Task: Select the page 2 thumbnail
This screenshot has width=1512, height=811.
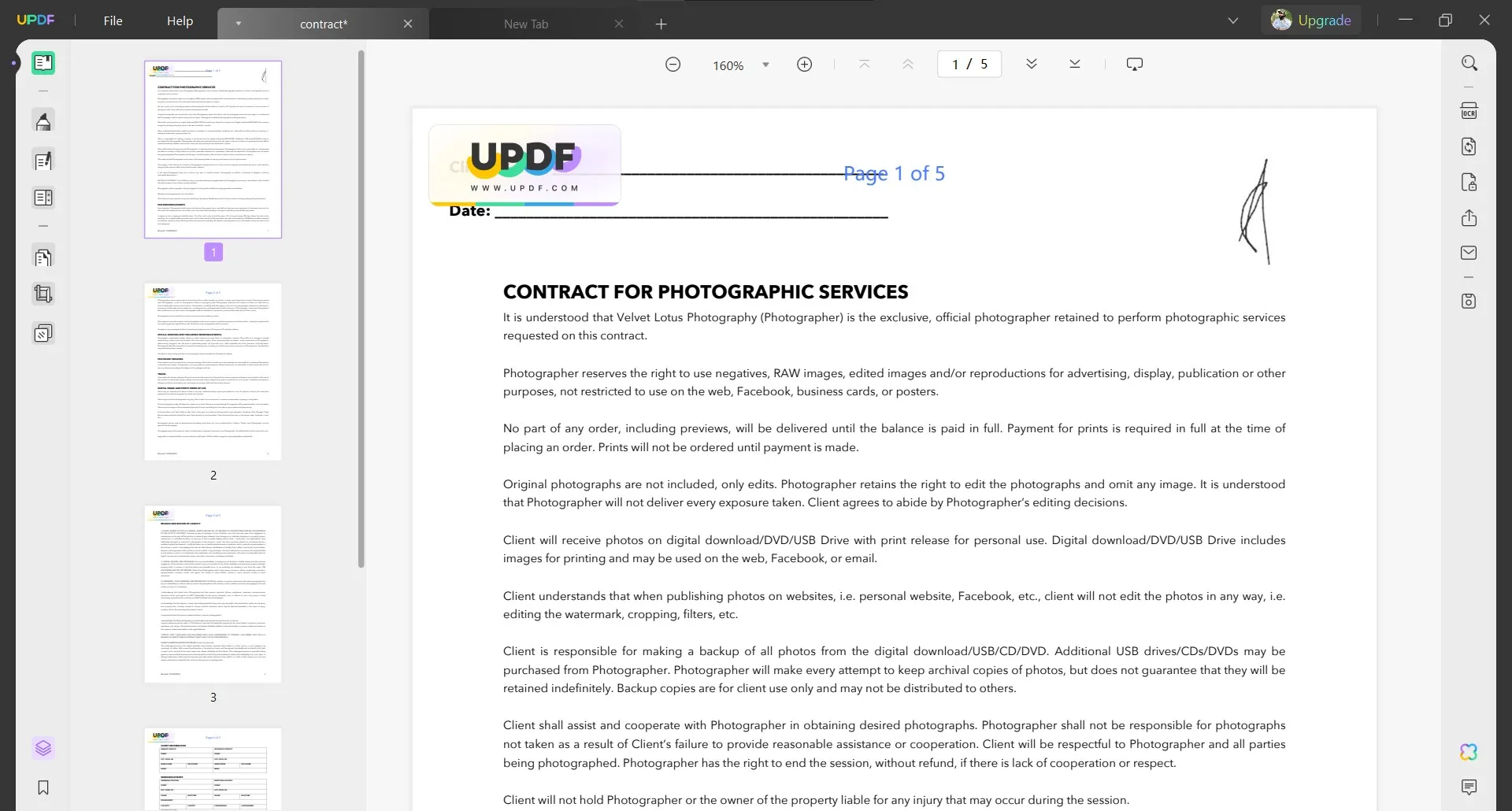Action: point(213,372)
